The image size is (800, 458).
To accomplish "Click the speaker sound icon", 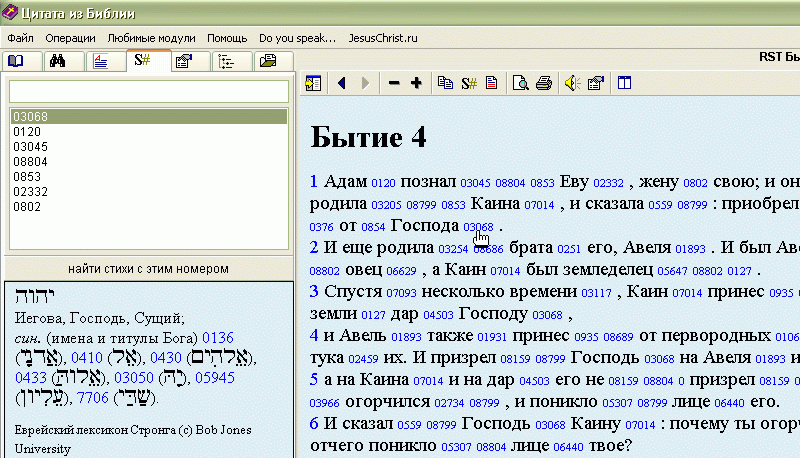I will (x=571, y=83).
